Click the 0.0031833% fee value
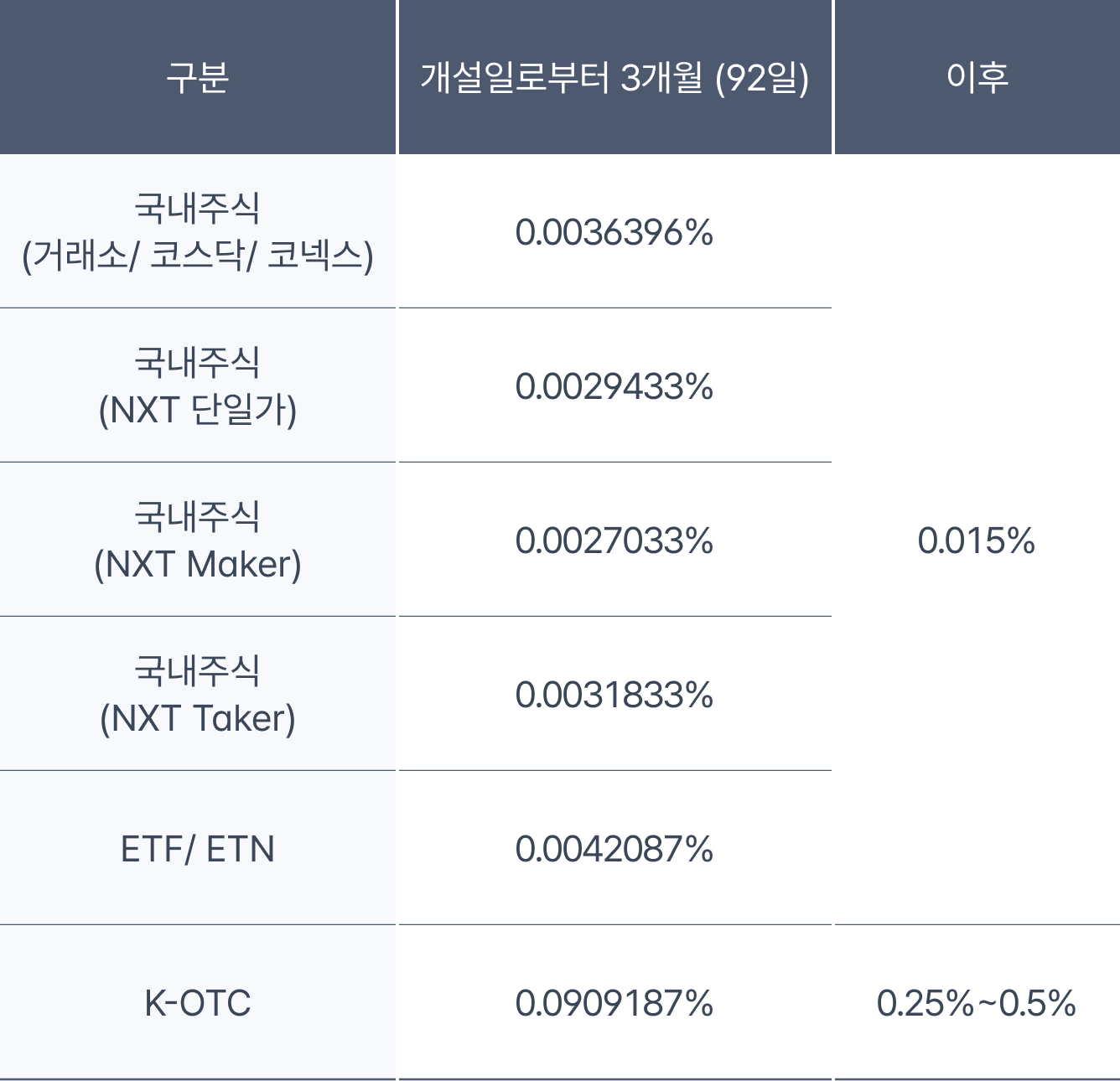Screen dimensions: 1120x1081 [x=614, y=695]
